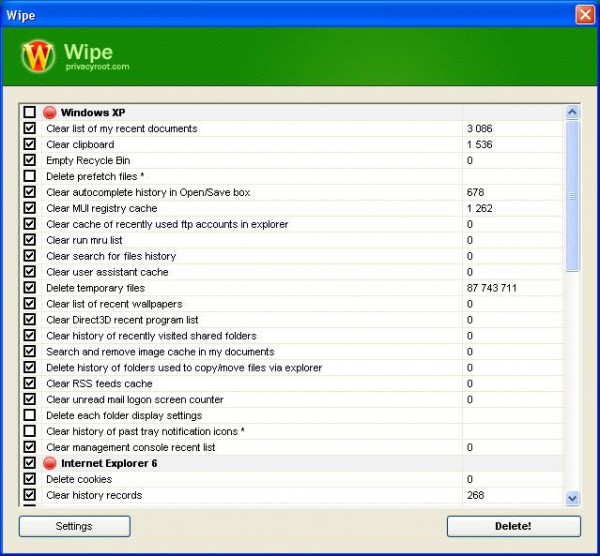Uncheck the Empty Recycle Bin checkbox

point(29,160)
